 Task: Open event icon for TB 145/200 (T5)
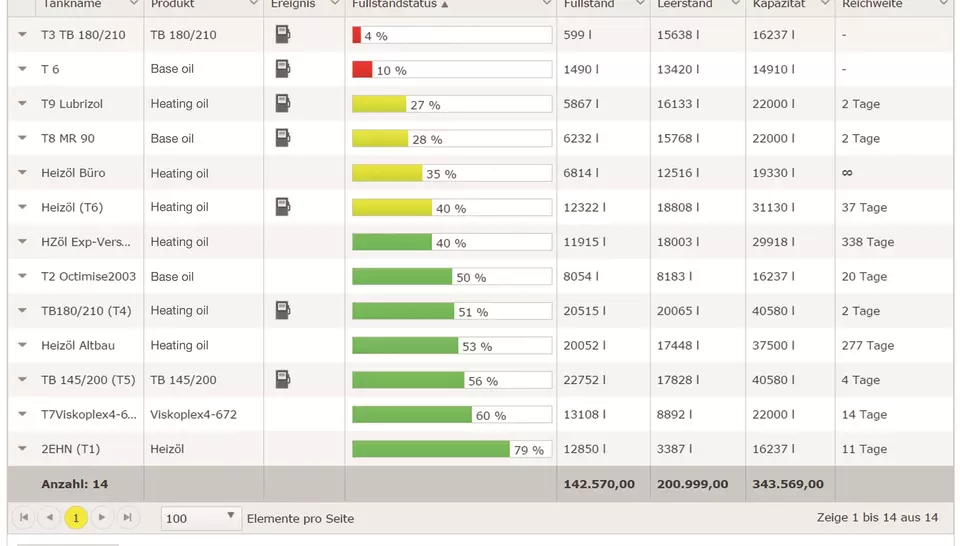pos(283,380)
